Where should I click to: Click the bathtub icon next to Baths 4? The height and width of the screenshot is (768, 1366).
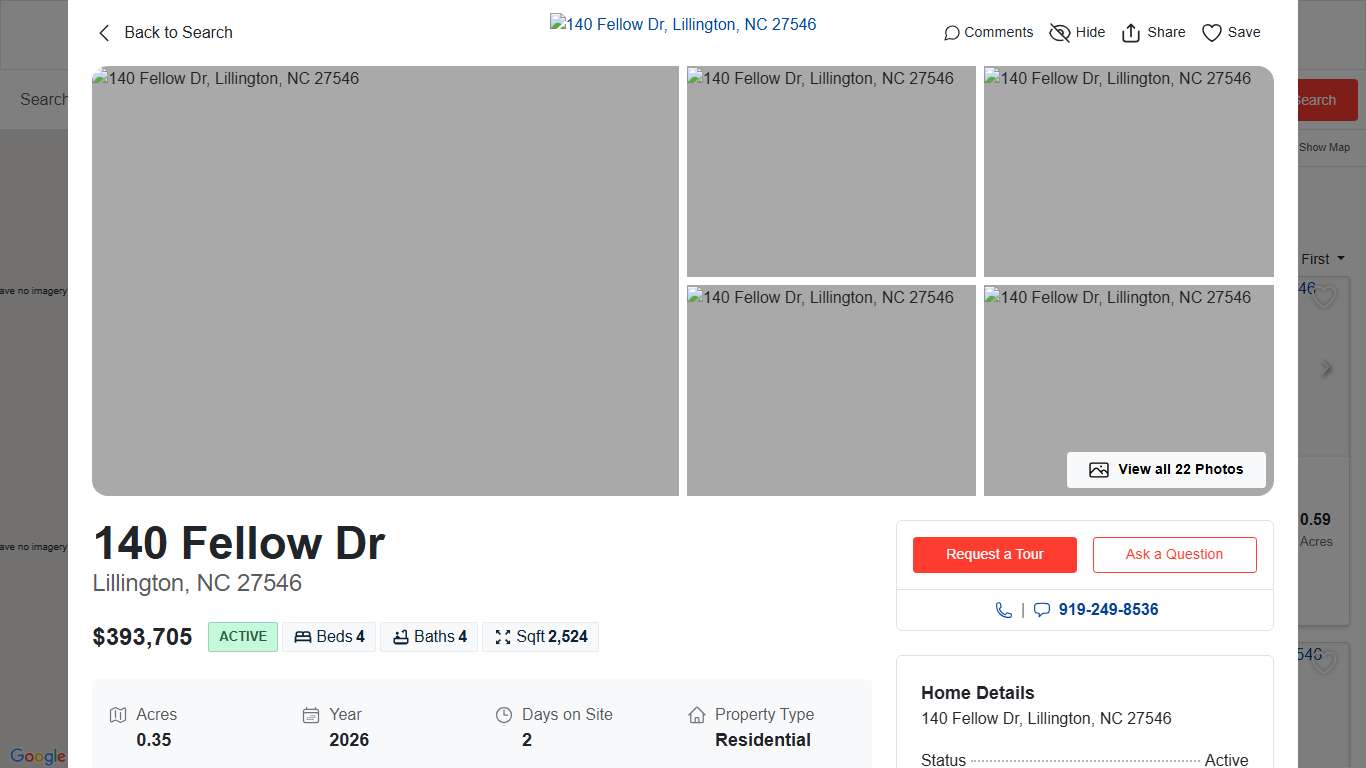click(x=404, y=636)
